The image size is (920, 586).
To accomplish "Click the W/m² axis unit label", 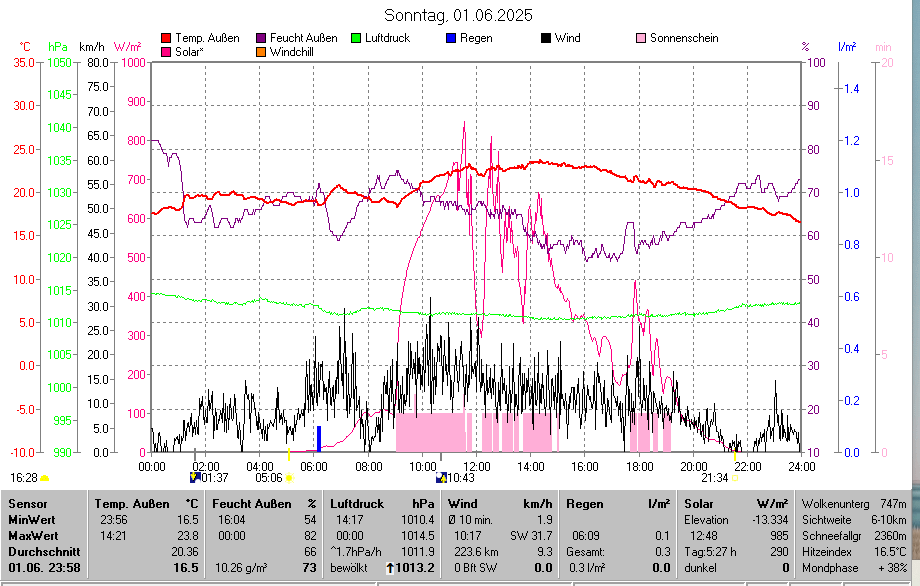I will [x=127, y=47].
